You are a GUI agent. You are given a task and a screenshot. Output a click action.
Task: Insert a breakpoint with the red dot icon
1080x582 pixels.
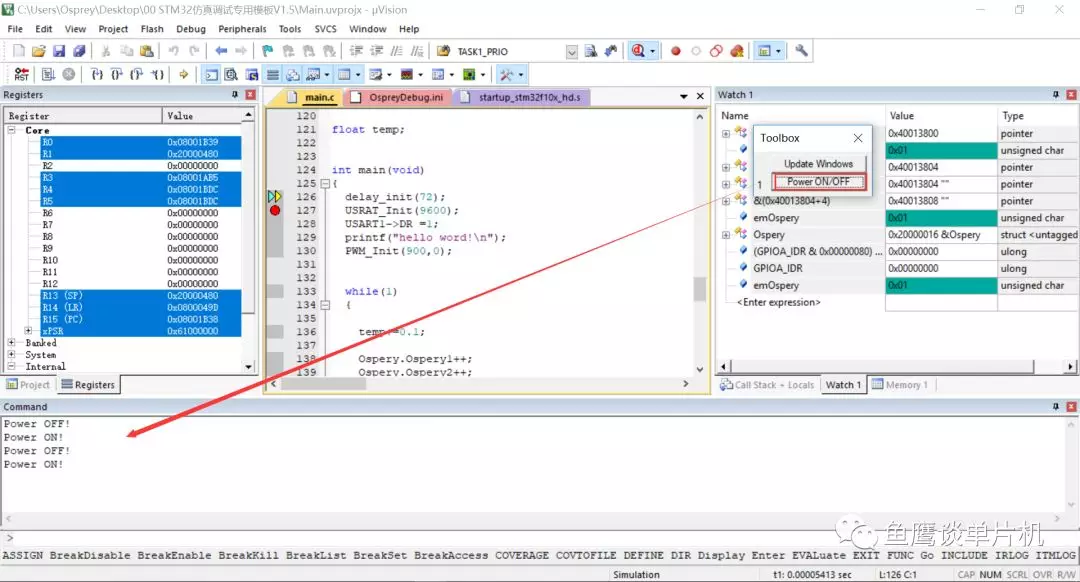676,51
